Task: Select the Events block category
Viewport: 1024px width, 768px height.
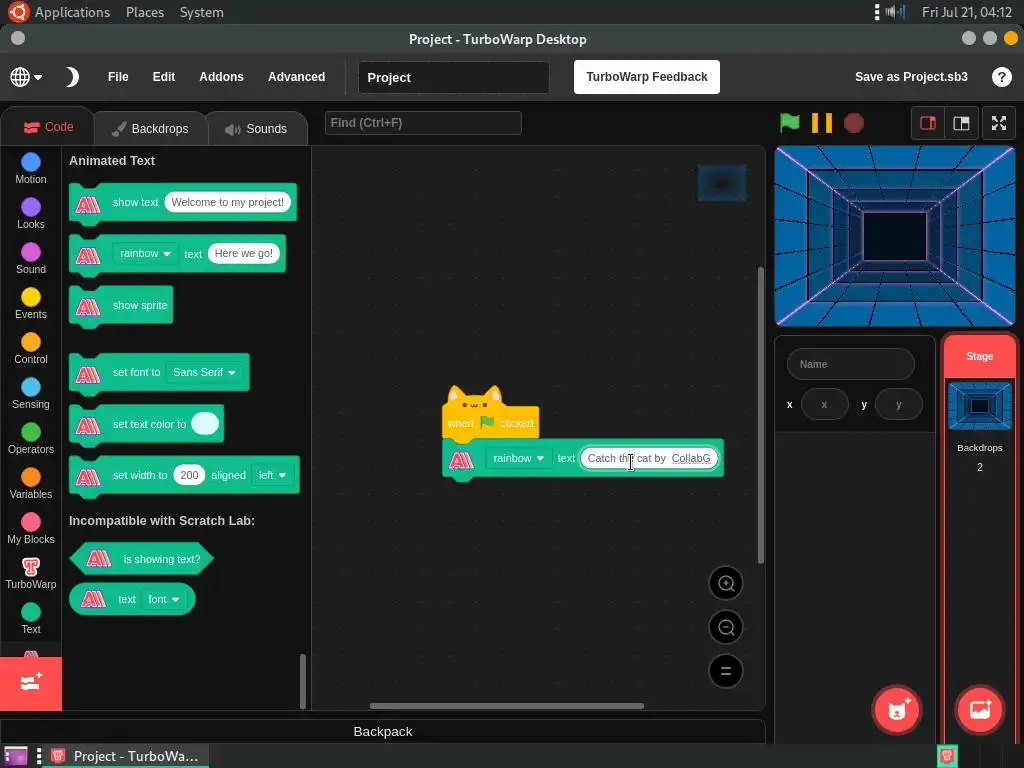Action: (x=31, y=304)
